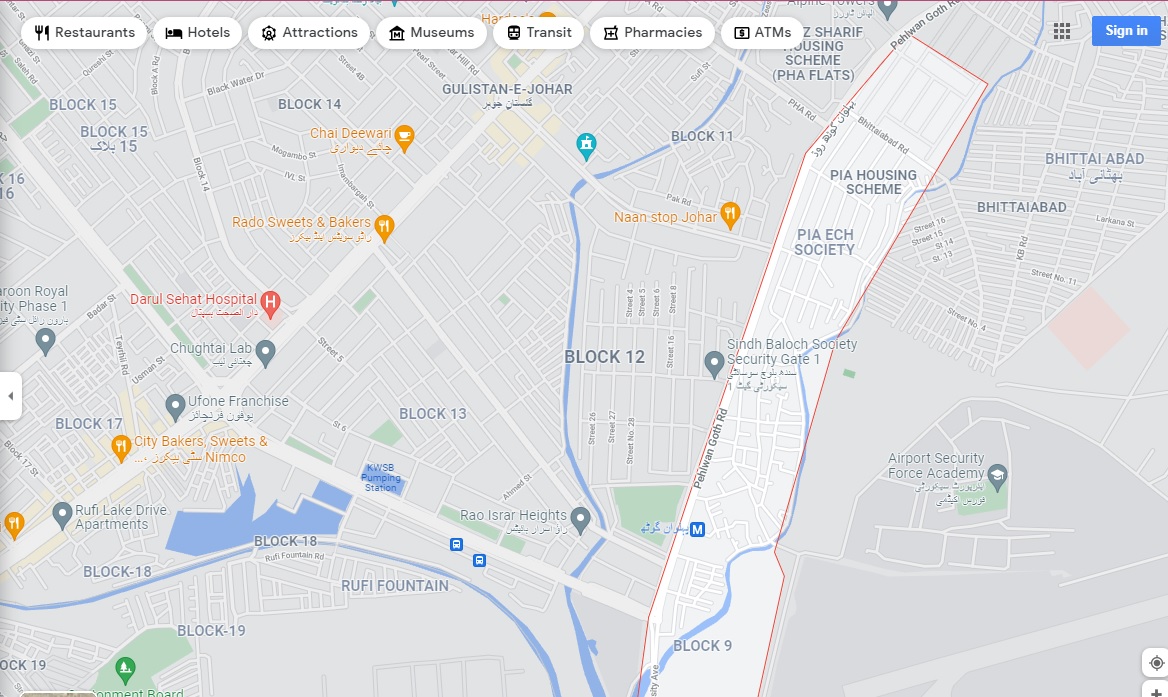Click the Ufone Franchise location pin

click(175, 407)
